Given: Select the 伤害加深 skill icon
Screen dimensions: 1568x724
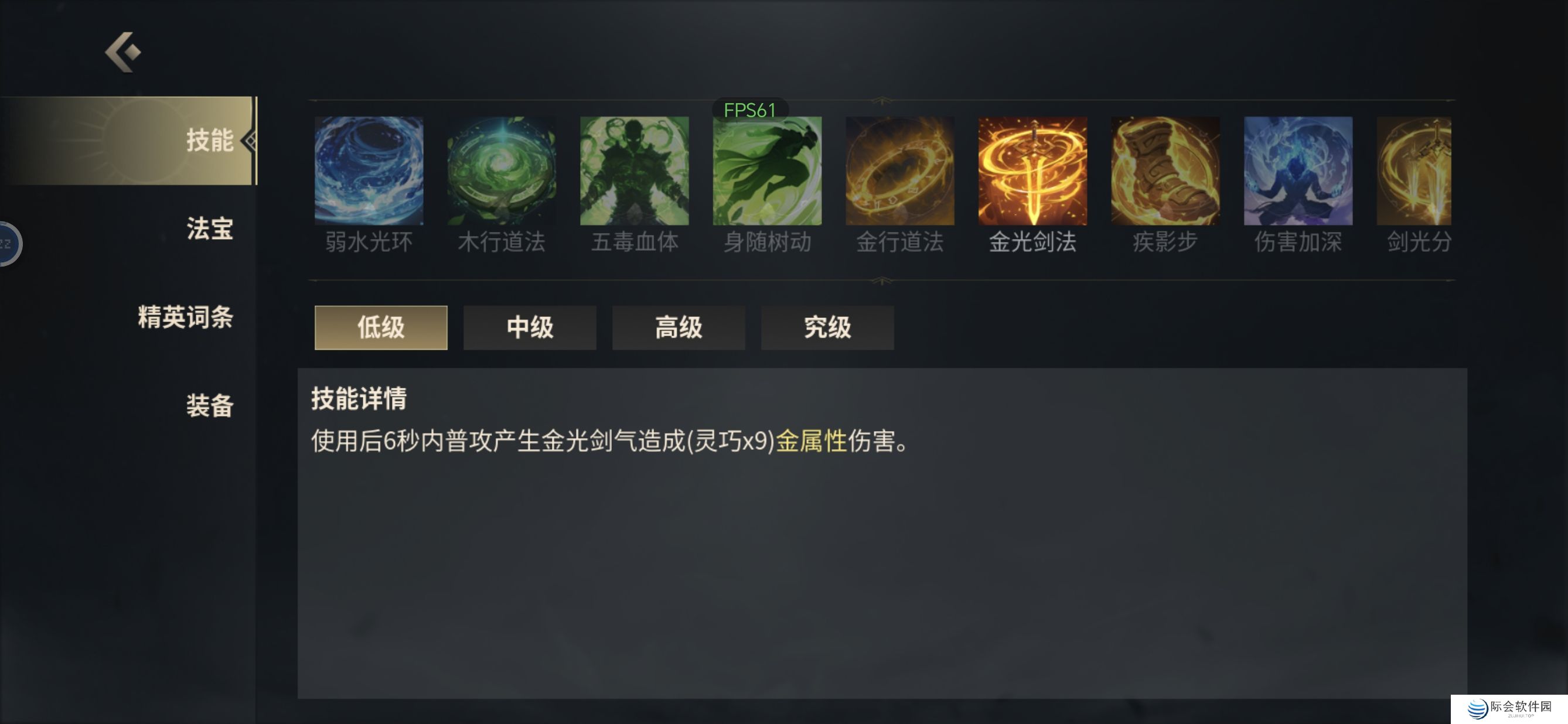Looking at the screenshot, I should (1298, 171).
